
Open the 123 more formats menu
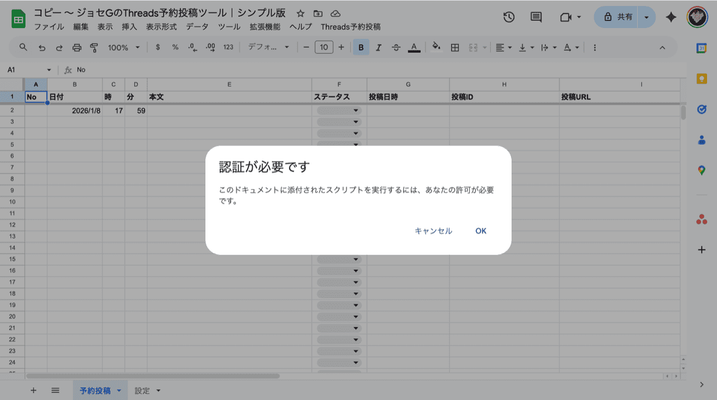click(228, 48)
